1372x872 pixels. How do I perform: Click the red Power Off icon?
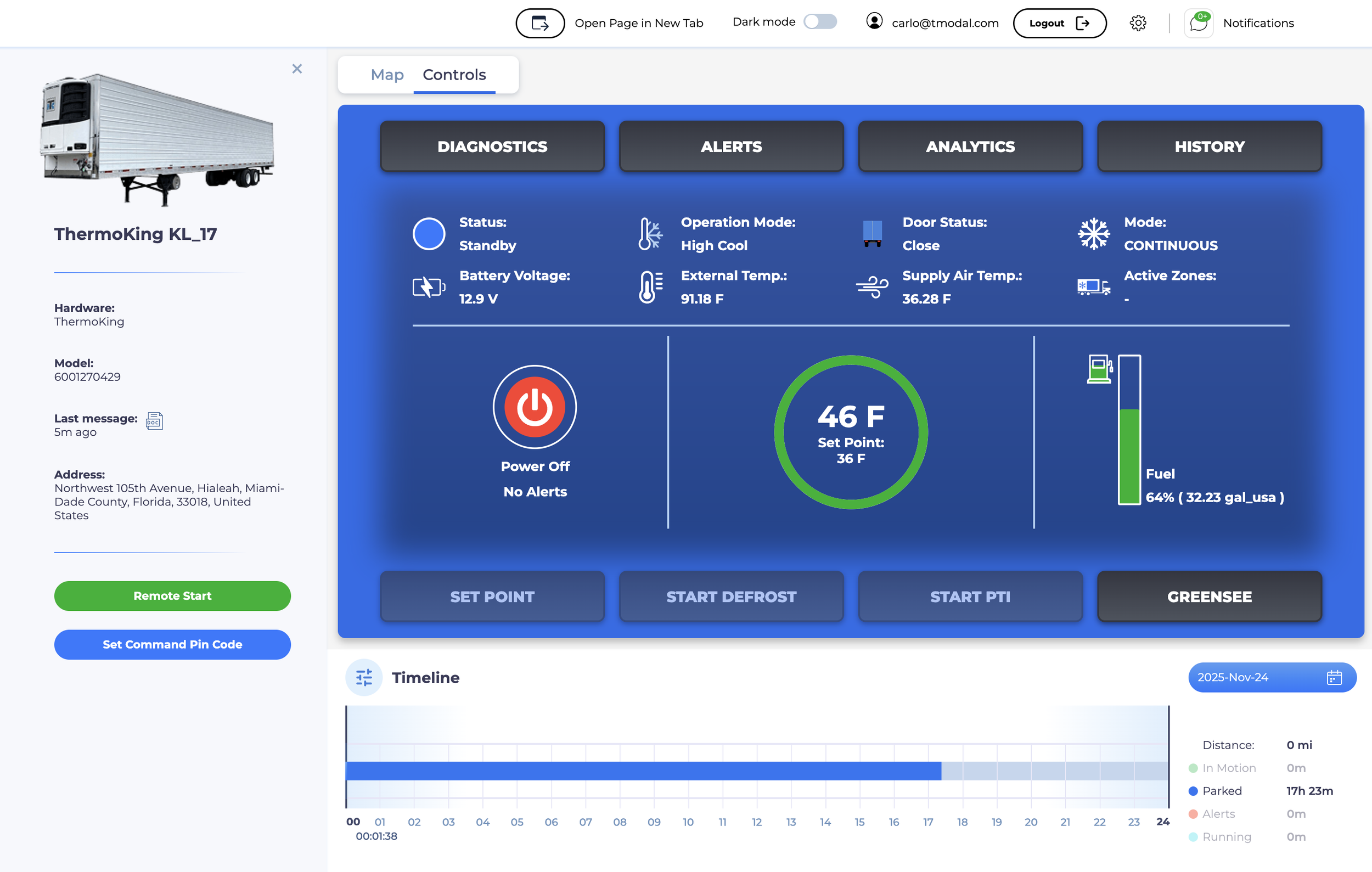pos(535,407)
